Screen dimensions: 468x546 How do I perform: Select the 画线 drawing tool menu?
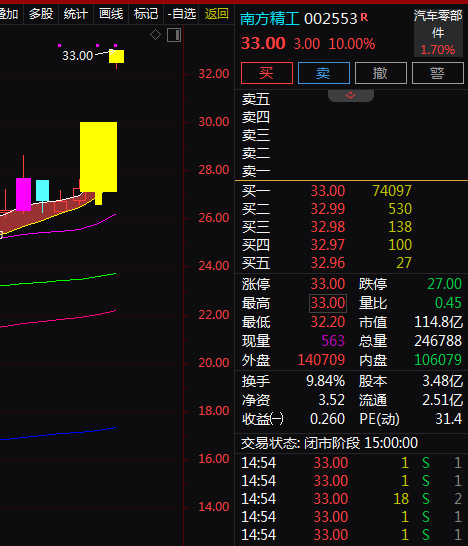coord(111,14)
